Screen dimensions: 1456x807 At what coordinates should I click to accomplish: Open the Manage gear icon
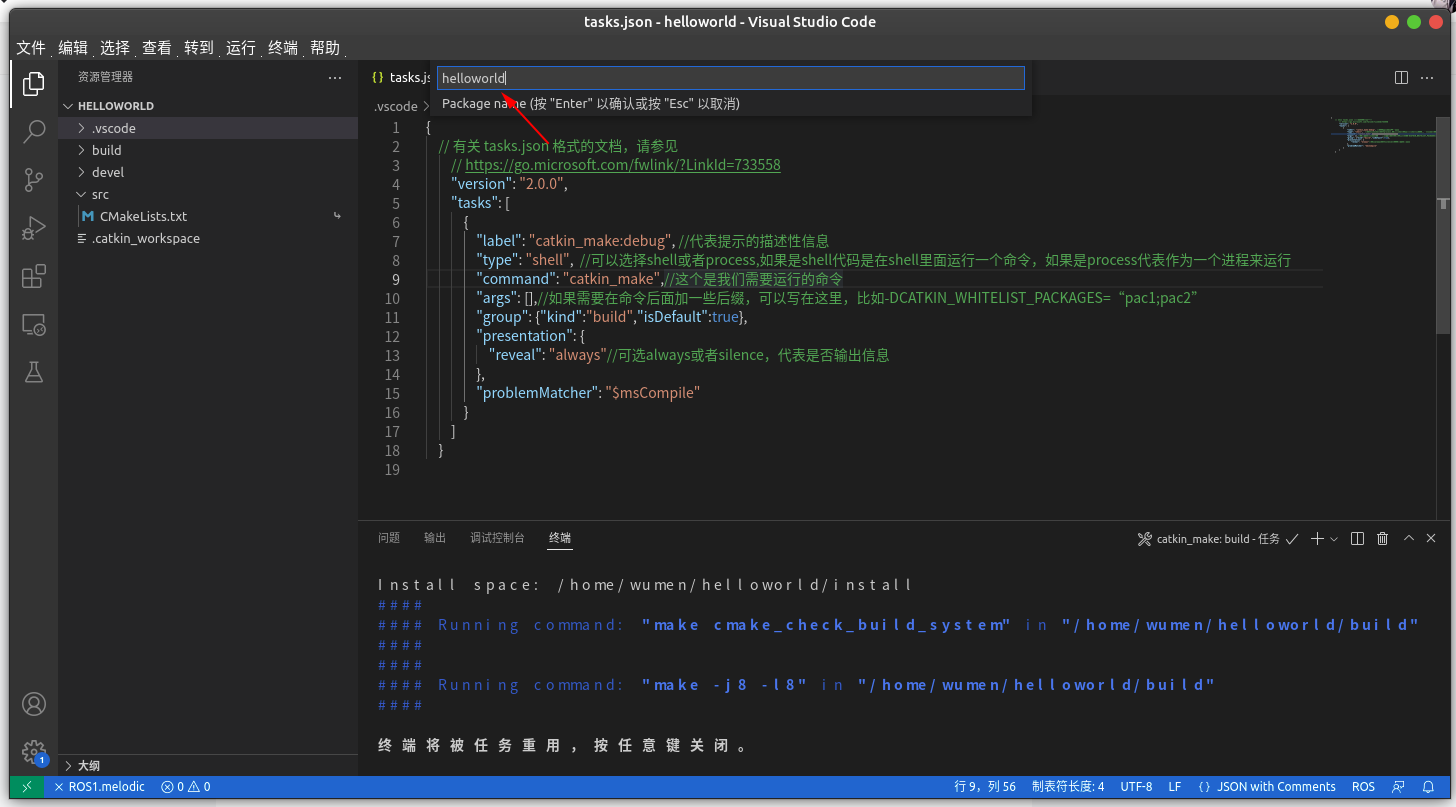tap(34, 751)
